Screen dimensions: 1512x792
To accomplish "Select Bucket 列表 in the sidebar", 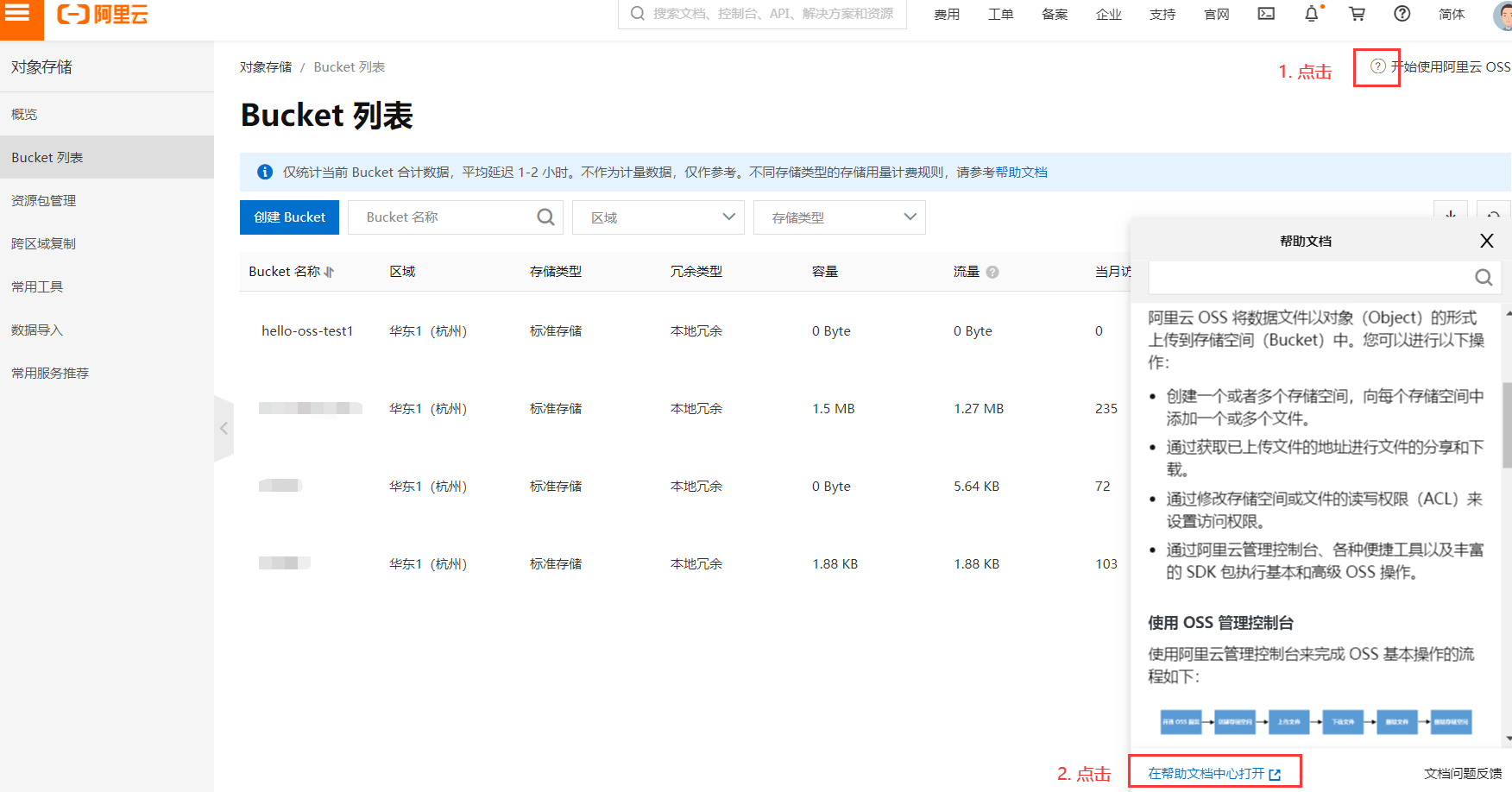I will [107, 157].
